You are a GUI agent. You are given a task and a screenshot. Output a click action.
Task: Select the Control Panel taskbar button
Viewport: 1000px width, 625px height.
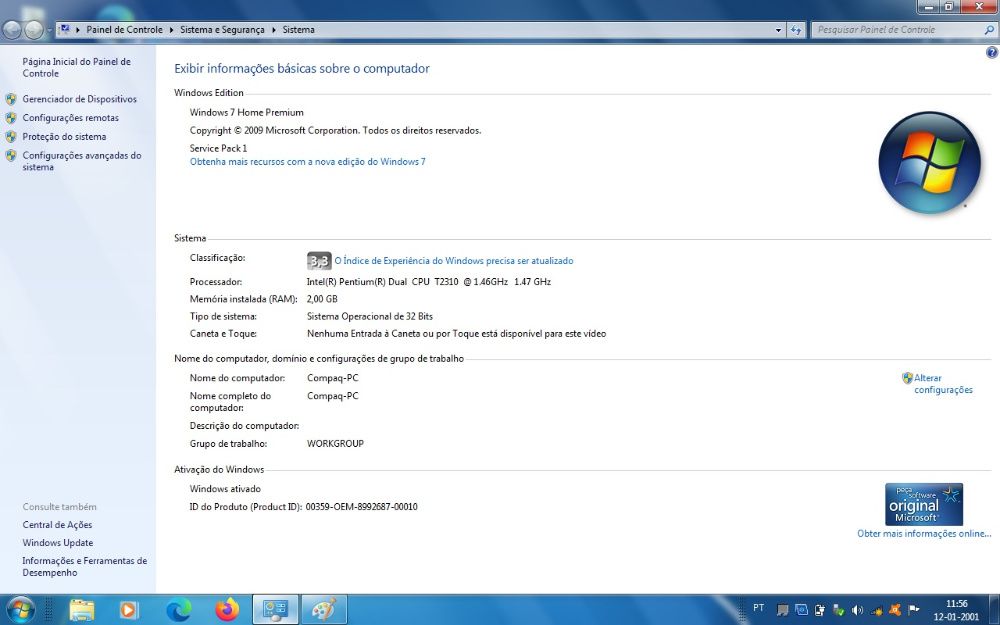(276, 610)
